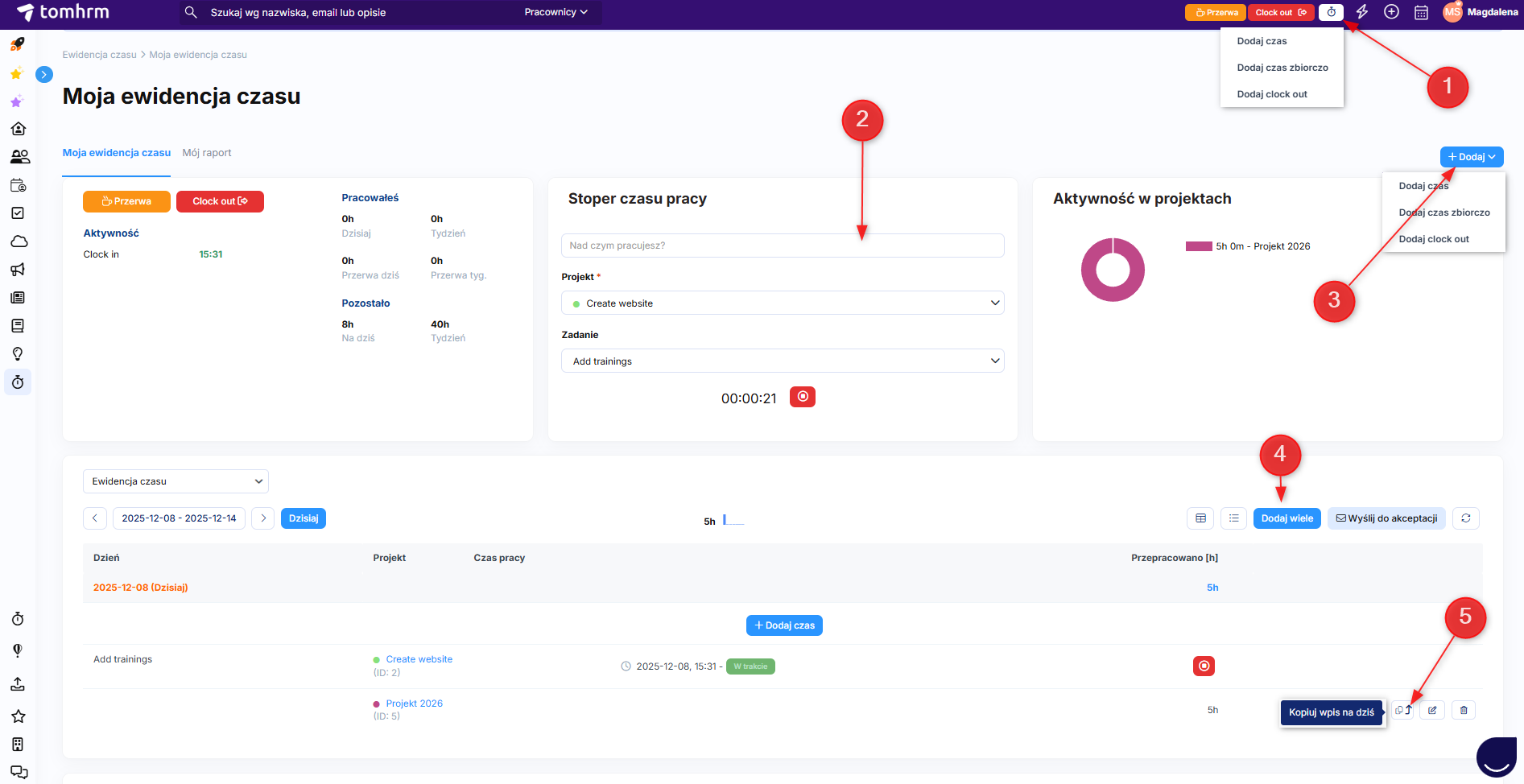This screenshot has width=1524, height=784.
Task: Open the Projekt dropdown showing Create website
Action: [x=782, y=303]
